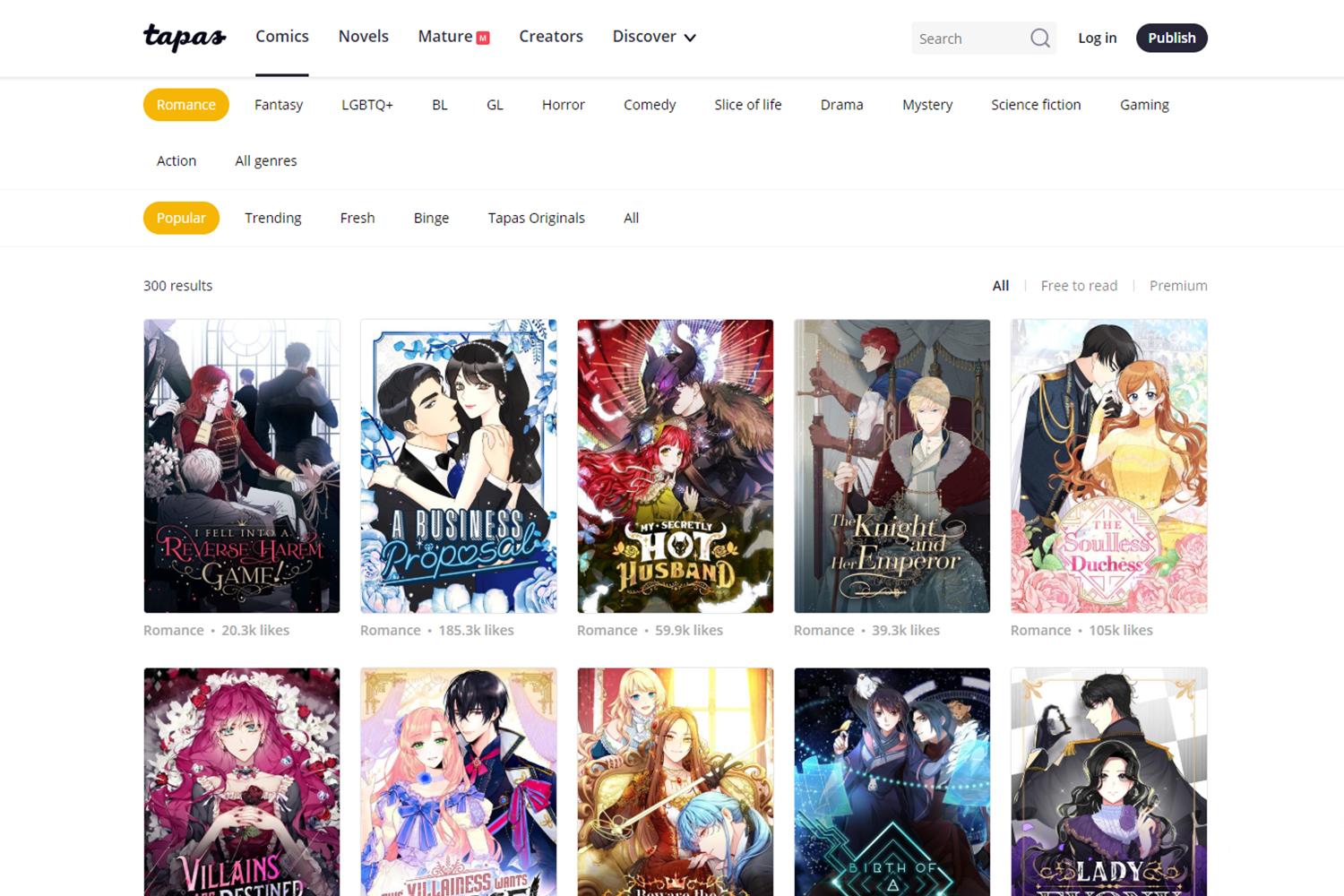The image size is (1344, 896).
Task: Filter to Free to read
Action: click(1079, 286)
